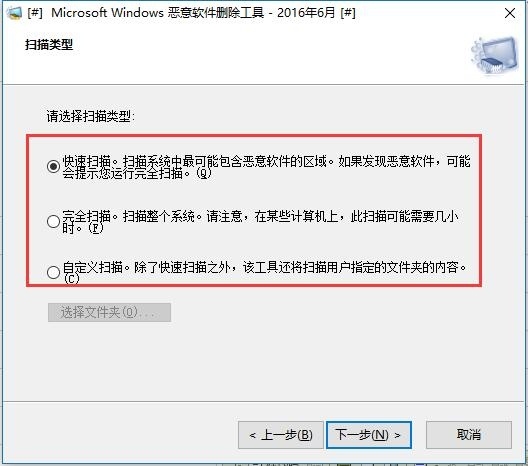This screenshot has height=466, width=528.
Task: Click the (F) shortcut hint of full scan
Action: (95, 228)
